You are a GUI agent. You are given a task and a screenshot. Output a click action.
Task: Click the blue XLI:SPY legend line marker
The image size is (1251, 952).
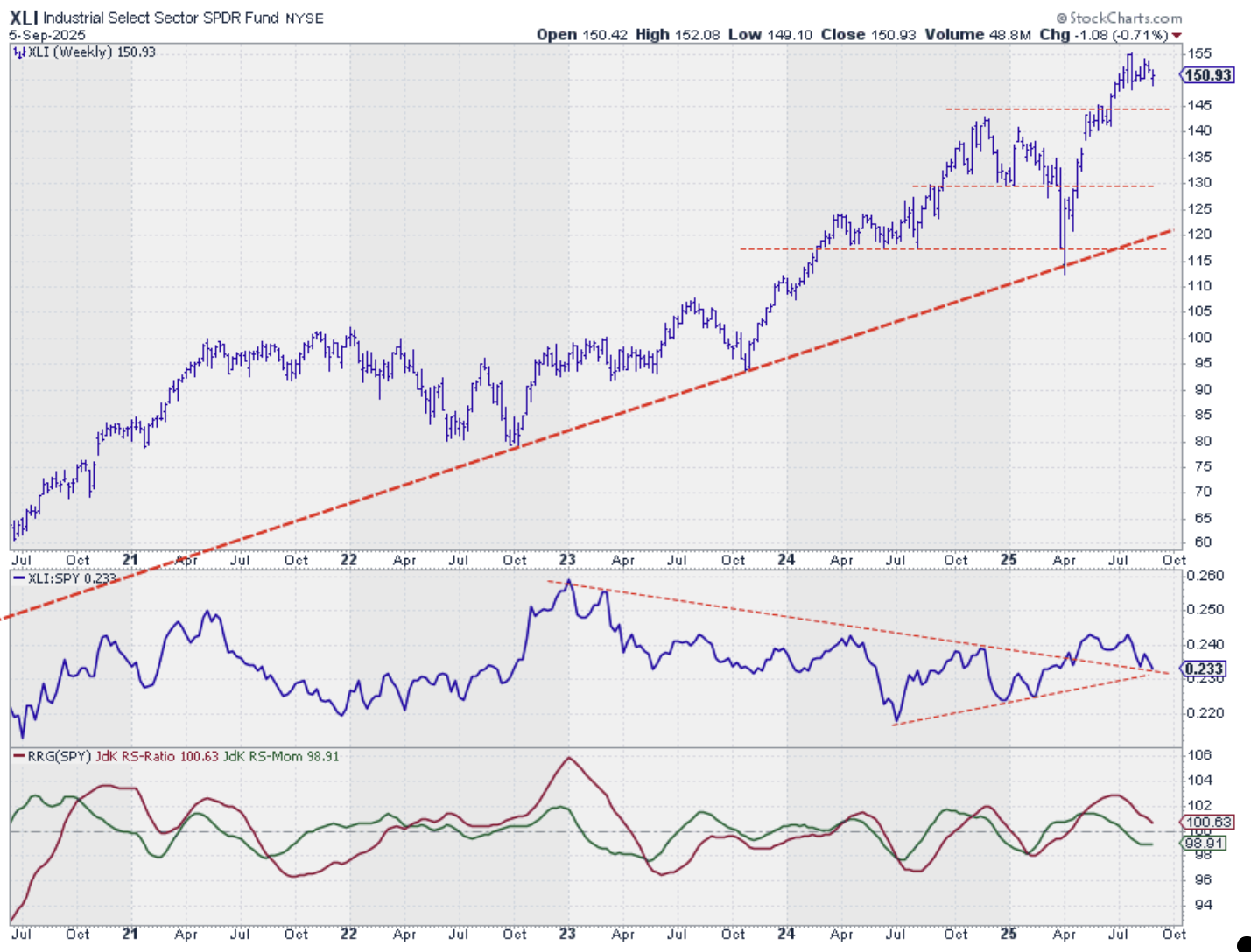[18, 578]
